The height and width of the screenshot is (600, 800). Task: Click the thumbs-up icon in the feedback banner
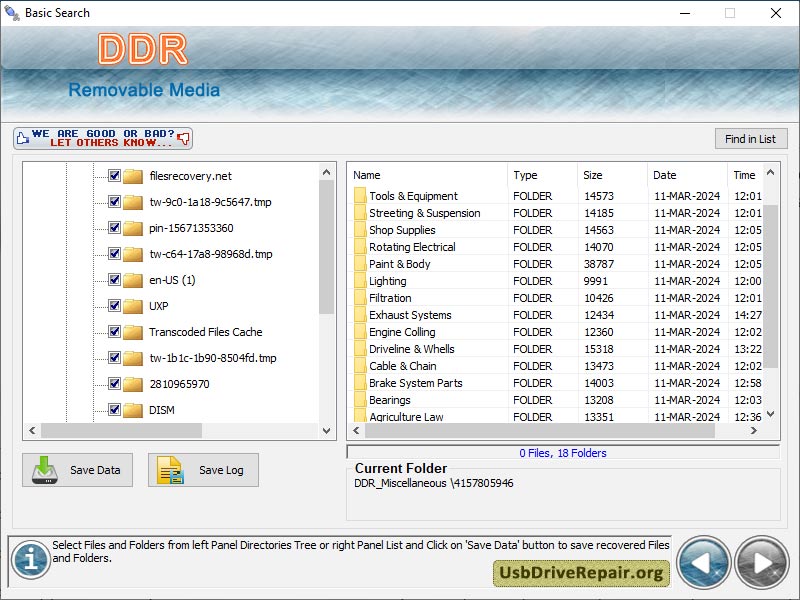22,138
